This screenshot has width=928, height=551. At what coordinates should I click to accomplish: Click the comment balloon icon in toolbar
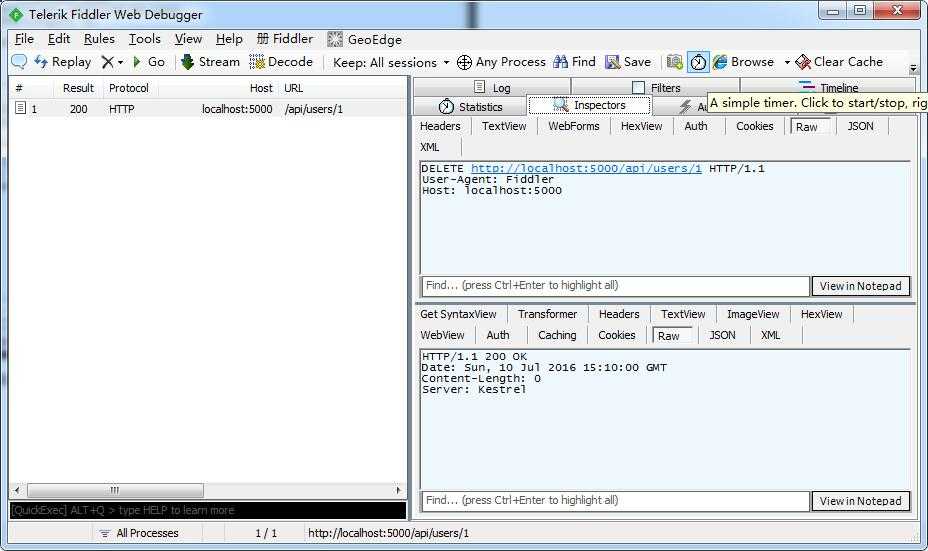tap(19, 62)
